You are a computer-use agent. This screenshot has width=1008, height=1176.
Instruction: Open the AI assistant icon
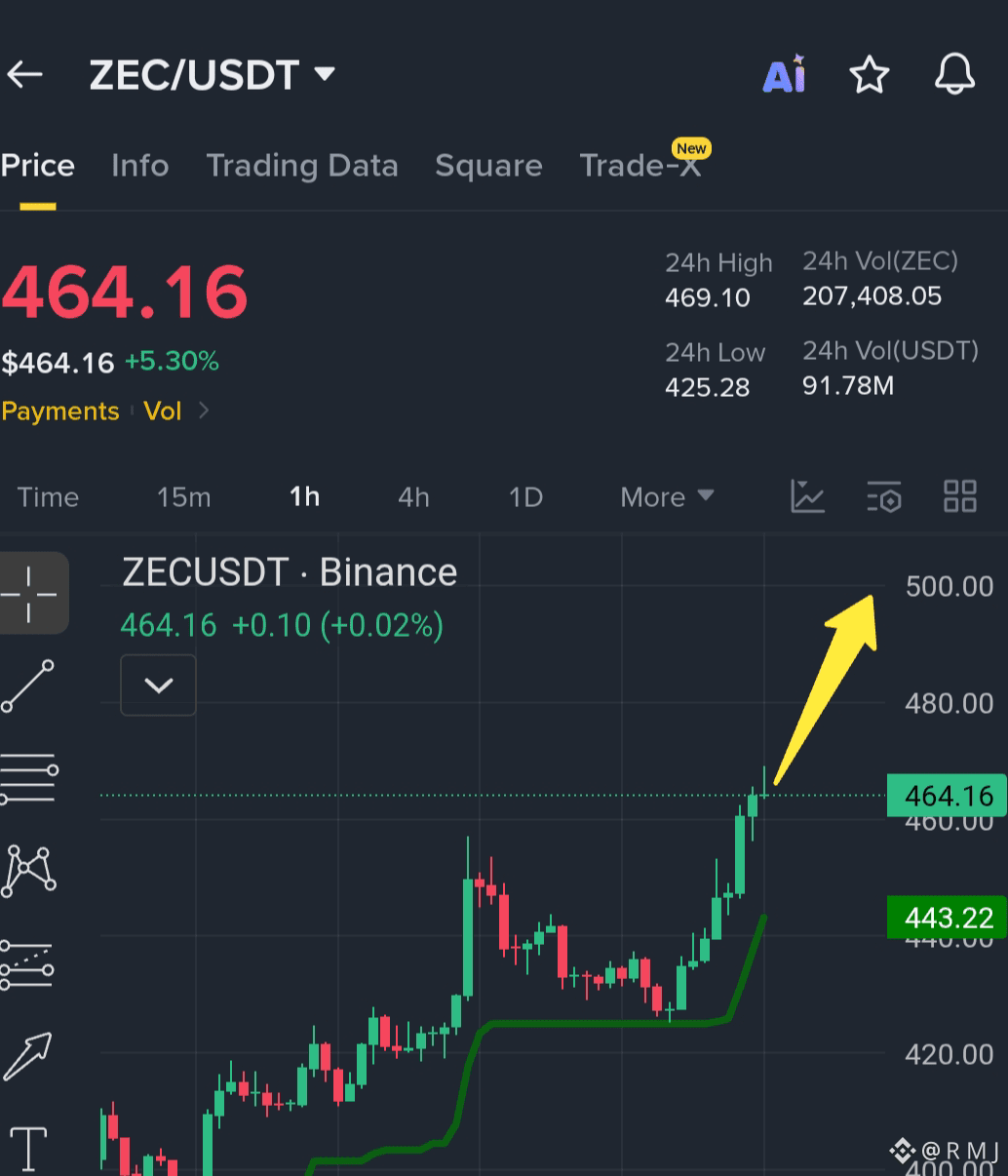785,73
